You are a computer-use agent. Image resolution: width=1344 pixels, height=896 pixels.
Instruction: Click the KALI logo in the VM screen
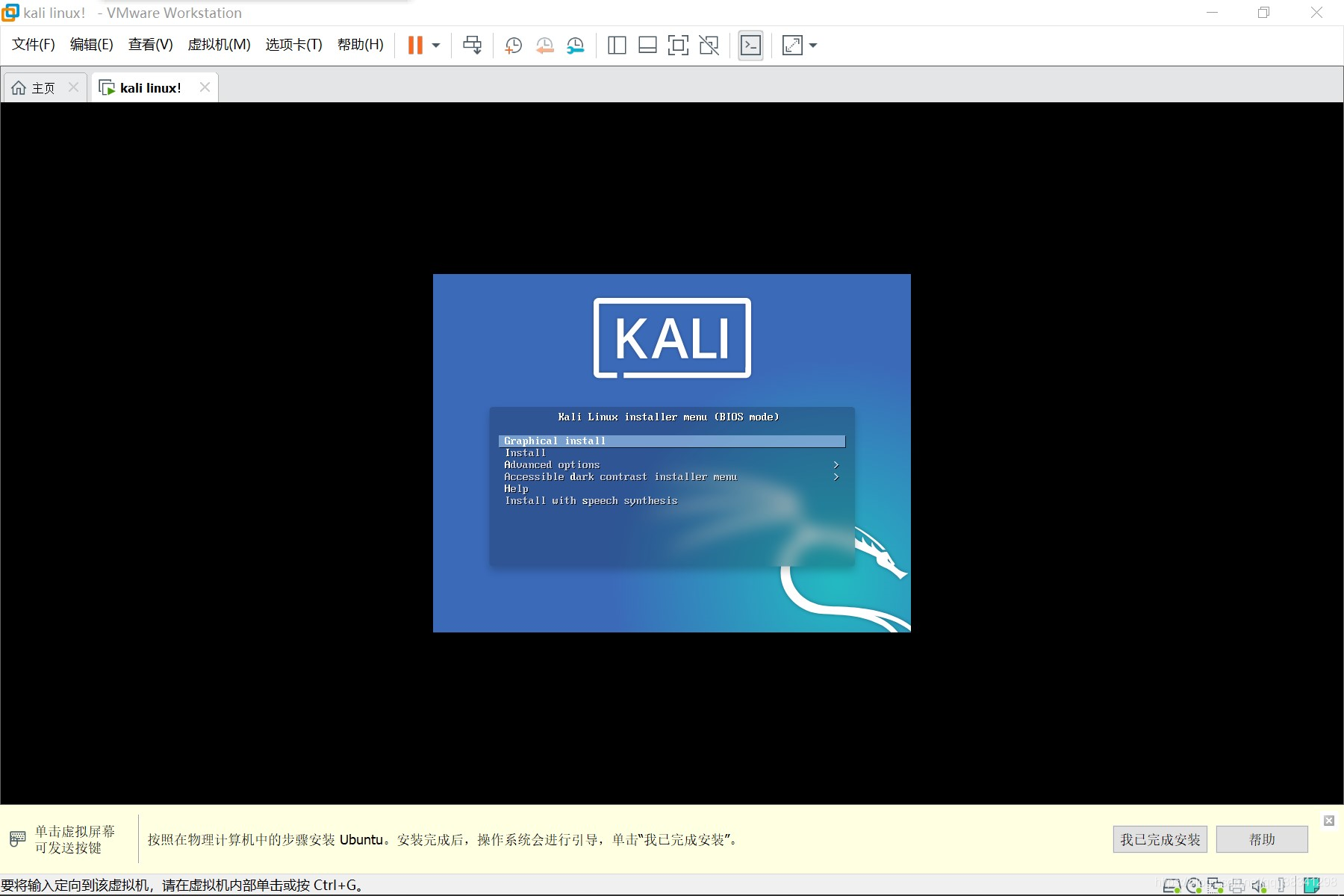point(672,338)
